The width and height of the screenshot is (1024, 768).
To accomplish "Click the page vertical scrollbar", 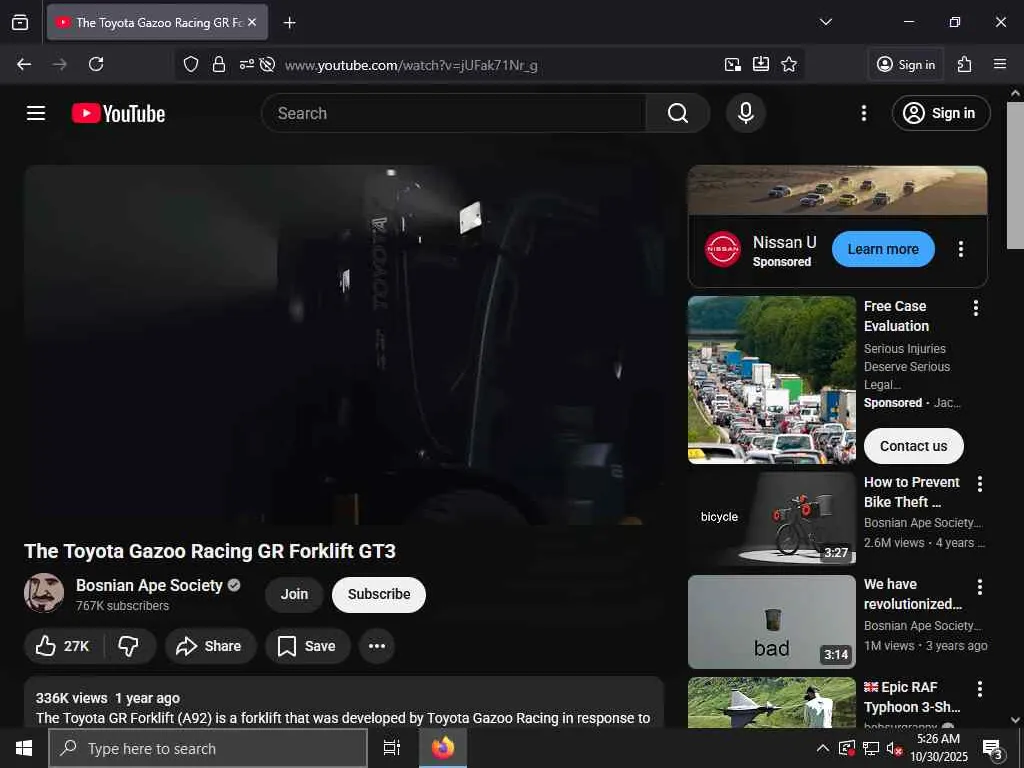I will [x=1015, y=174].
